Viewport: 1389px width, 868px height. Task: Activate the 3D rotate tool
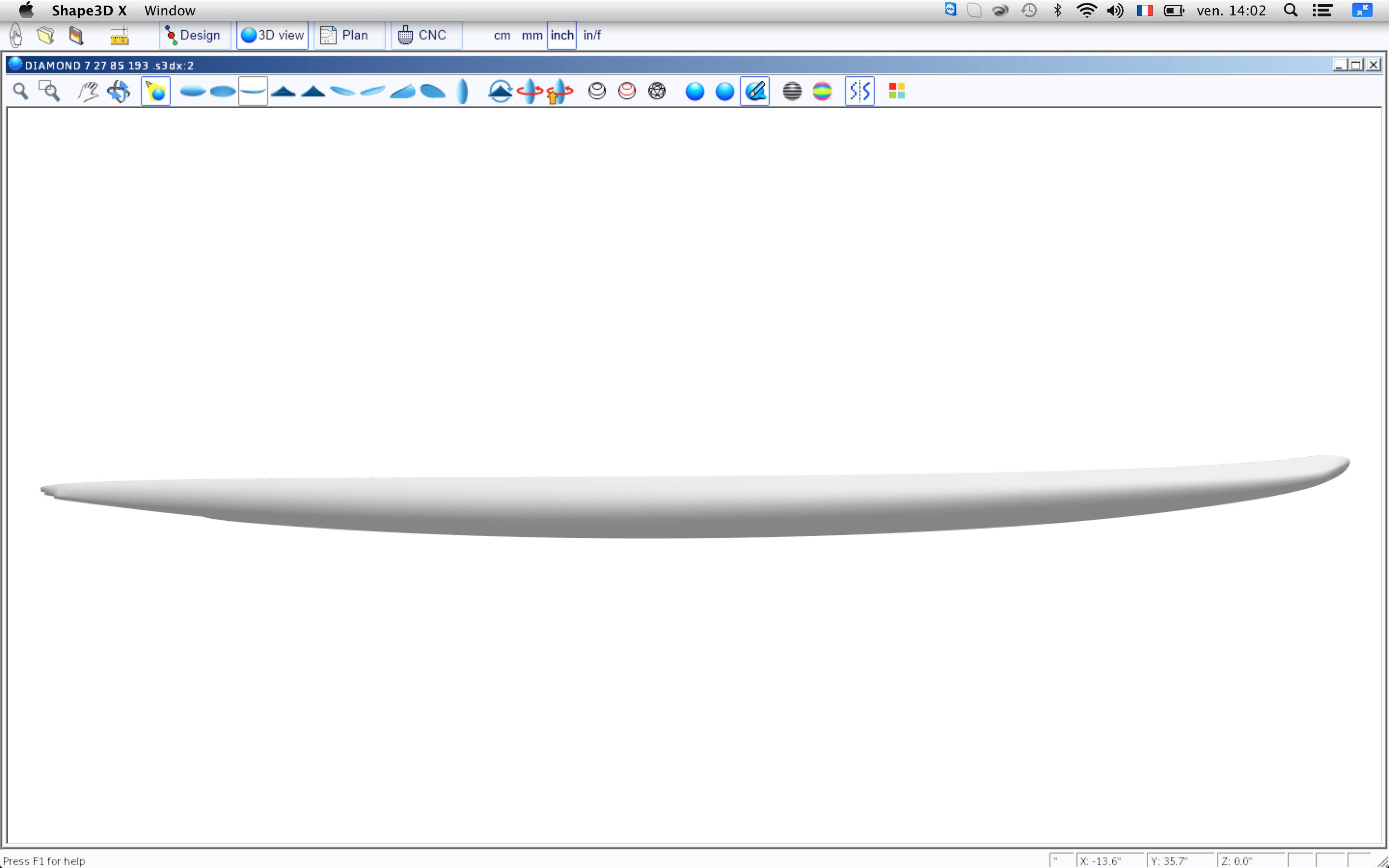click(x=119, y=91)
